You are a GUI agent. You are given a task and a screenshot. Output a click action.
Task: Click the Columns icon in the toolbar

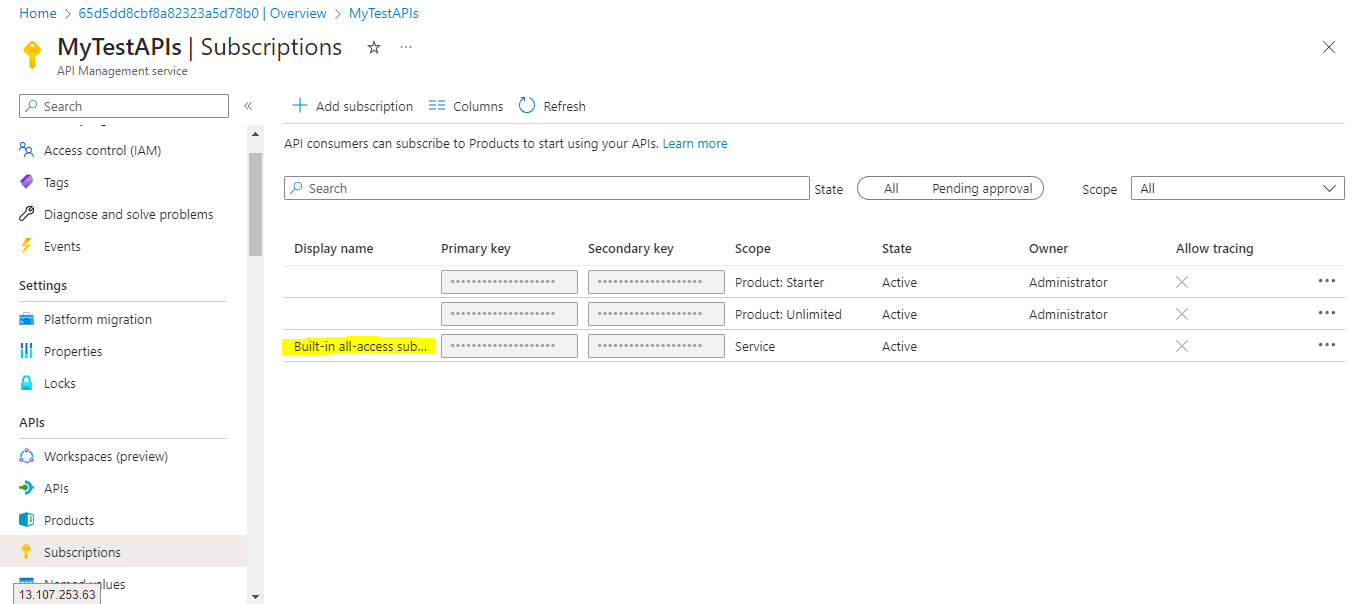(436, 106)
